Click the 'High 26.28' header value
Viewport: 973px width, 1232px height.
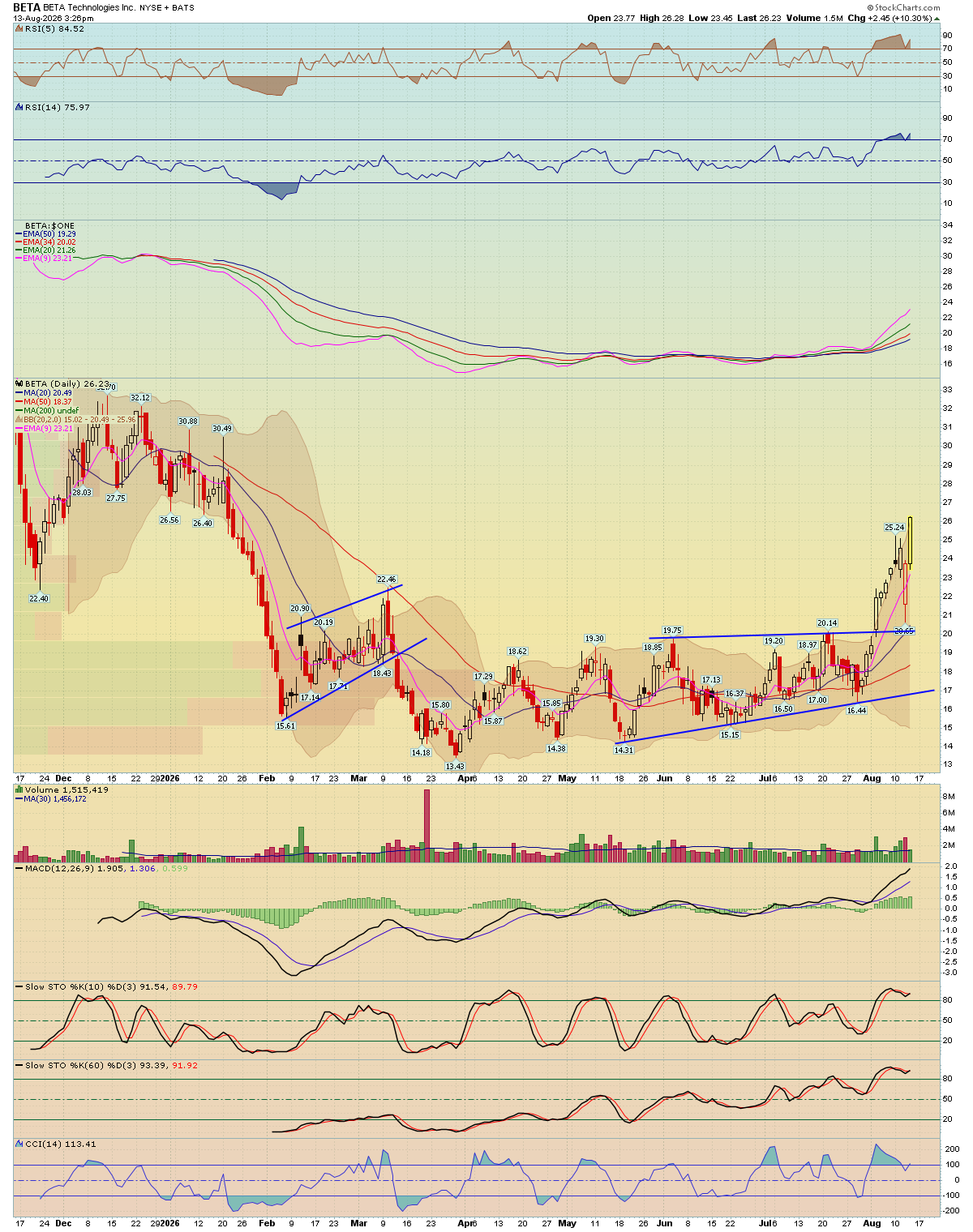pyautogui.click(x=662, y=18)
